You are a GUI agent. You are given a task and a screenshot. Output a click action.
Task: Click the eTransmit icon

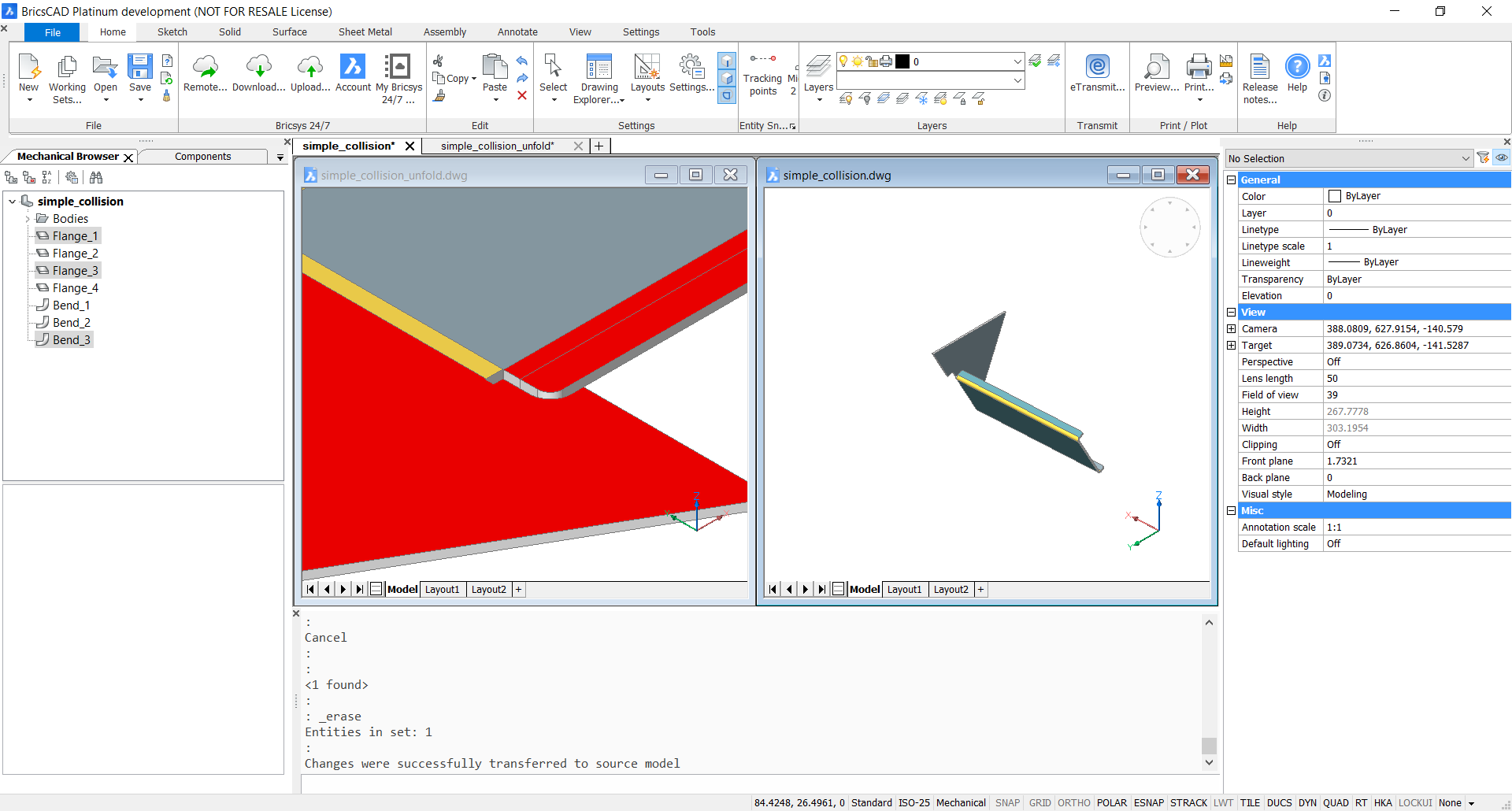[1097, 68]
